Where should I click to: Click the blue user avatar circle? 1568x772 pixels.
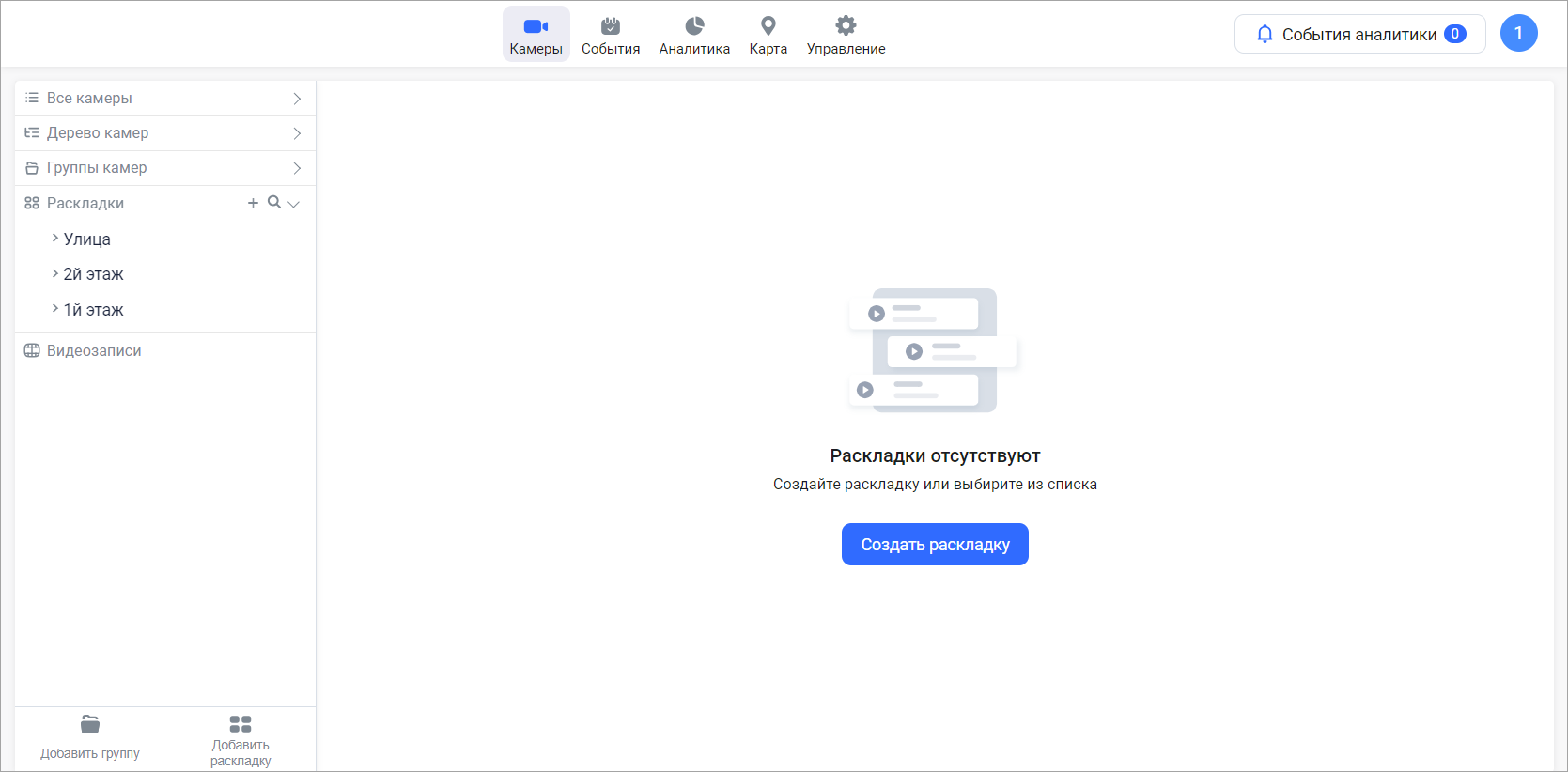(x=1518, y=34)
